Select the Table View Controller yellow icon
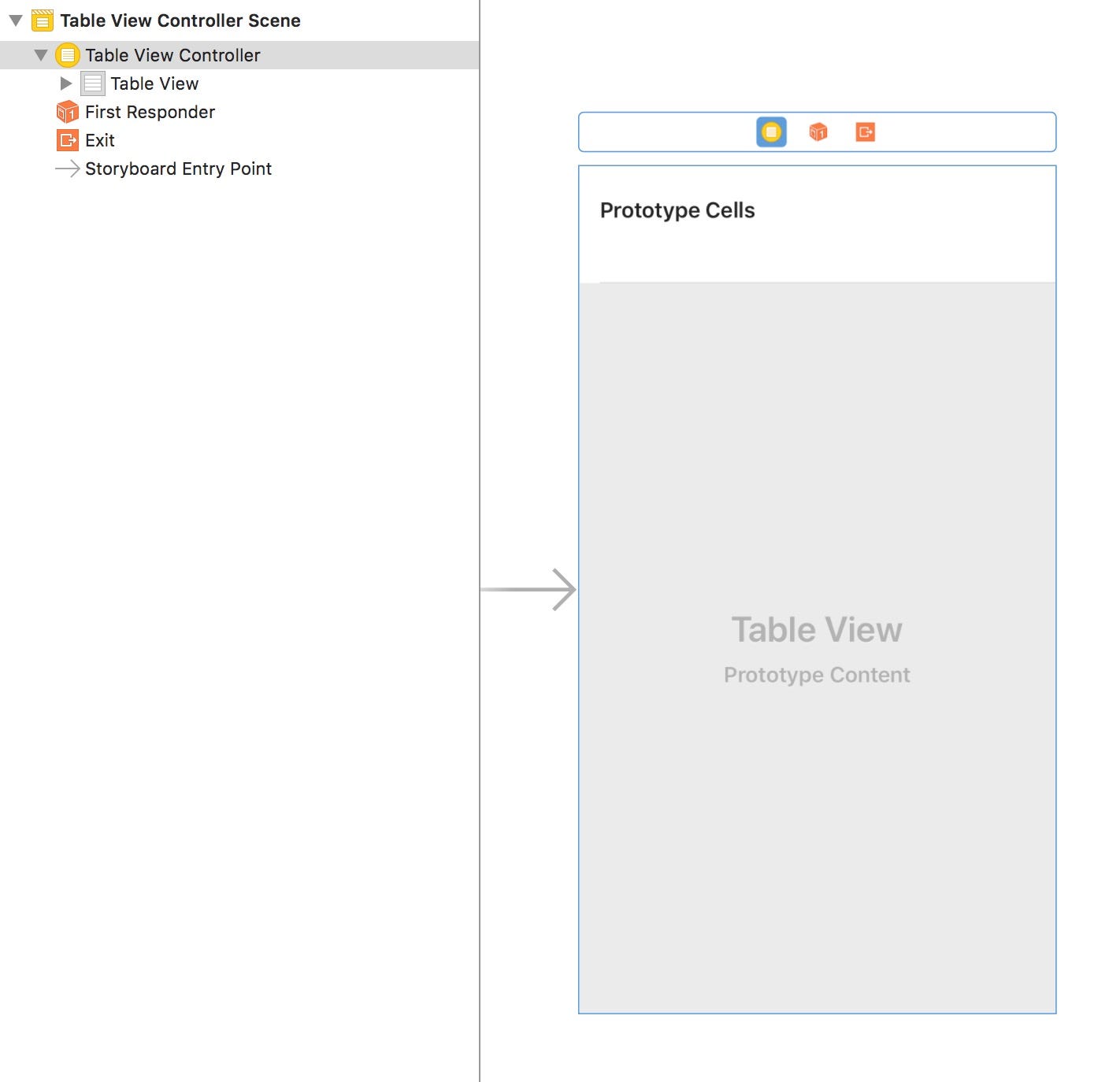The image size is (1120, 1082). click(x=67, y=55)
